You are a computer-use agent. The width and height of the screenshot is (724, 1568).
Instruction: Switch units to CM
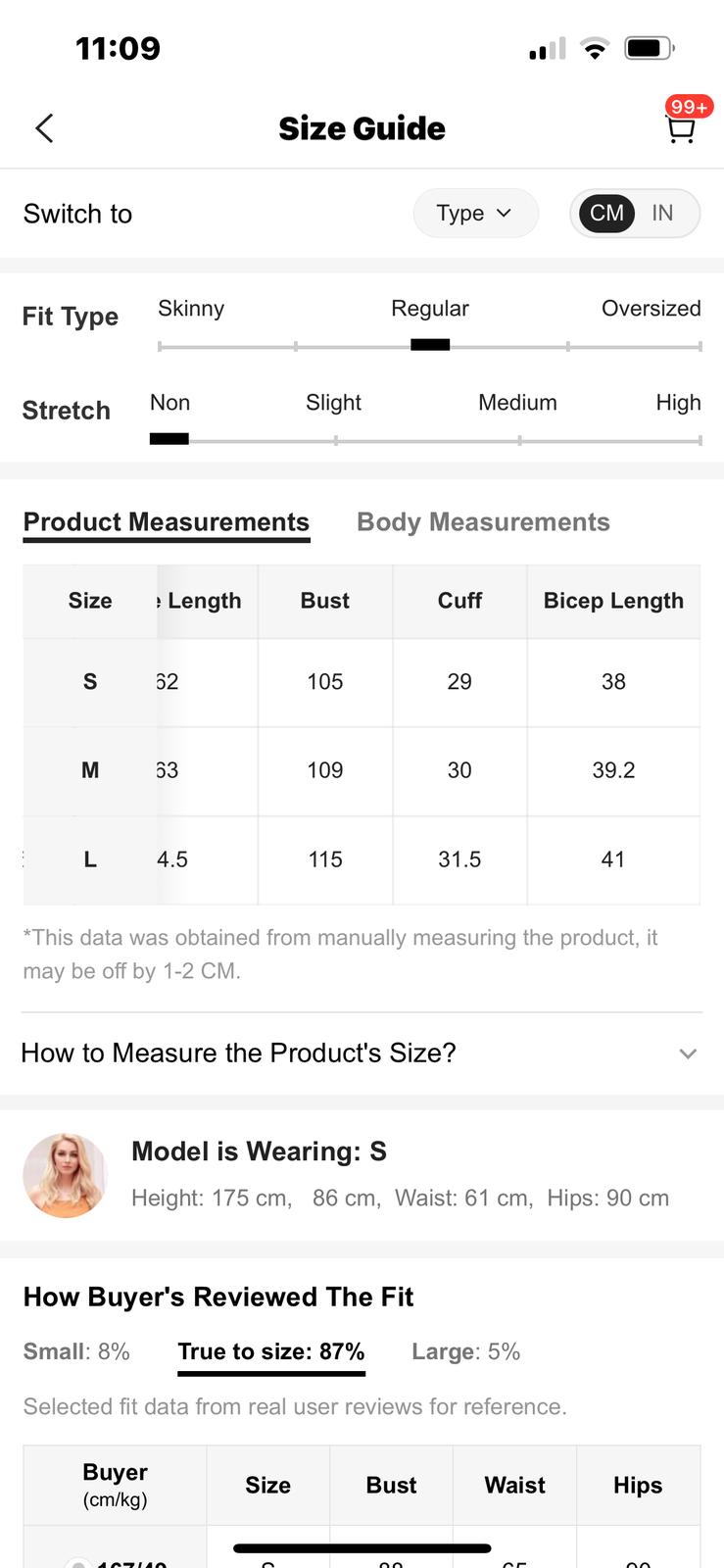(x=606, y=214)
